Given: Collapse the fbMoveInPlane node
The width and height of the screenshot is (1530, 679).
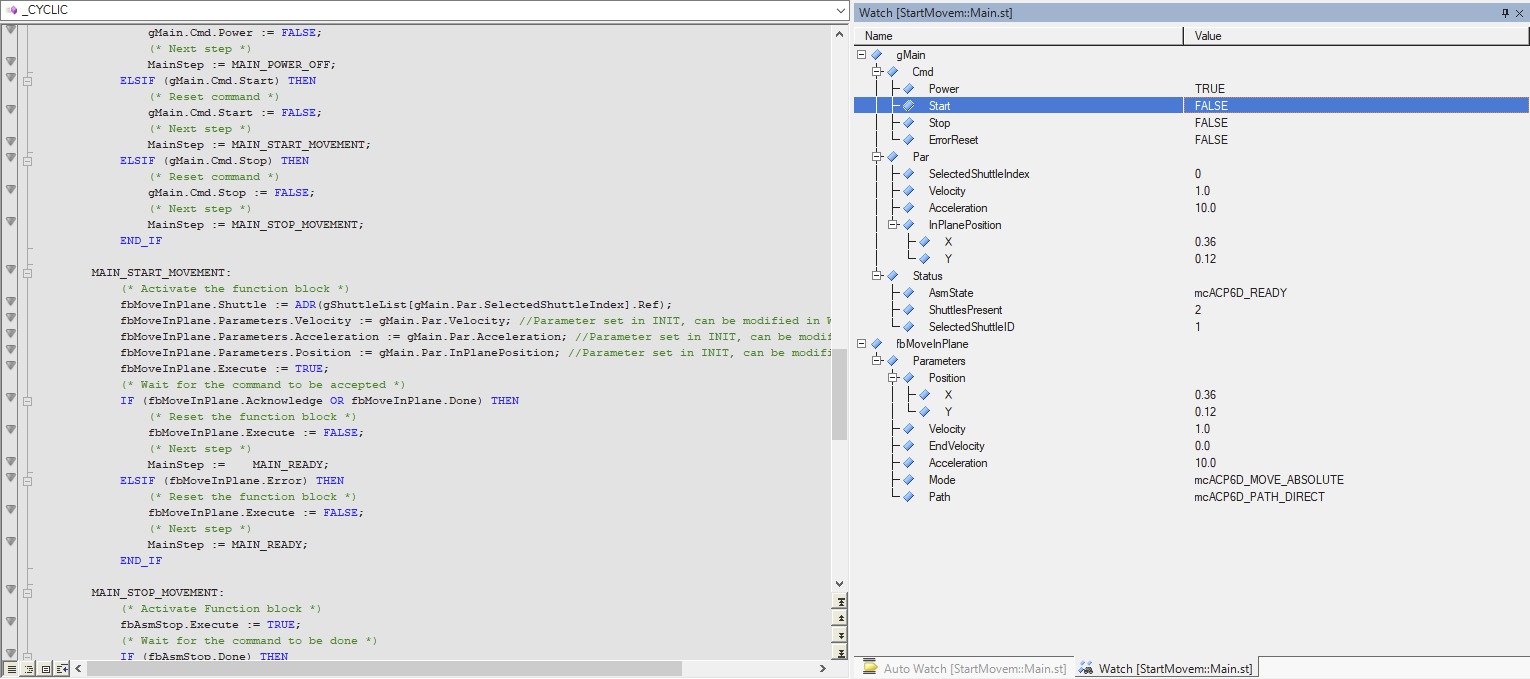Looking at the screenshot, I should 862,344.
